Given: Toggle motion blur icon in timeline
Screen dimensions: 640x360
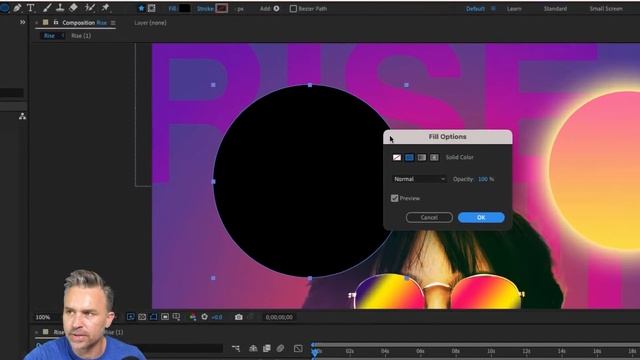Looking at the screenshot, I should [x=280, y=348].
